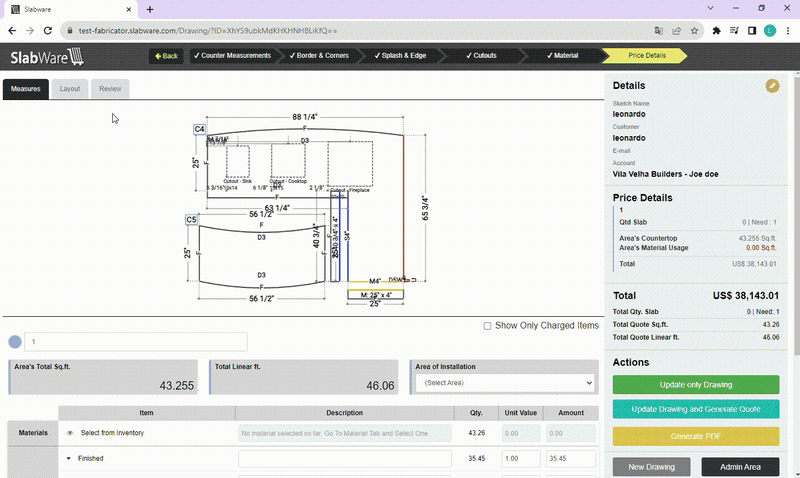Click the browser address bar URL

[208, 31]
